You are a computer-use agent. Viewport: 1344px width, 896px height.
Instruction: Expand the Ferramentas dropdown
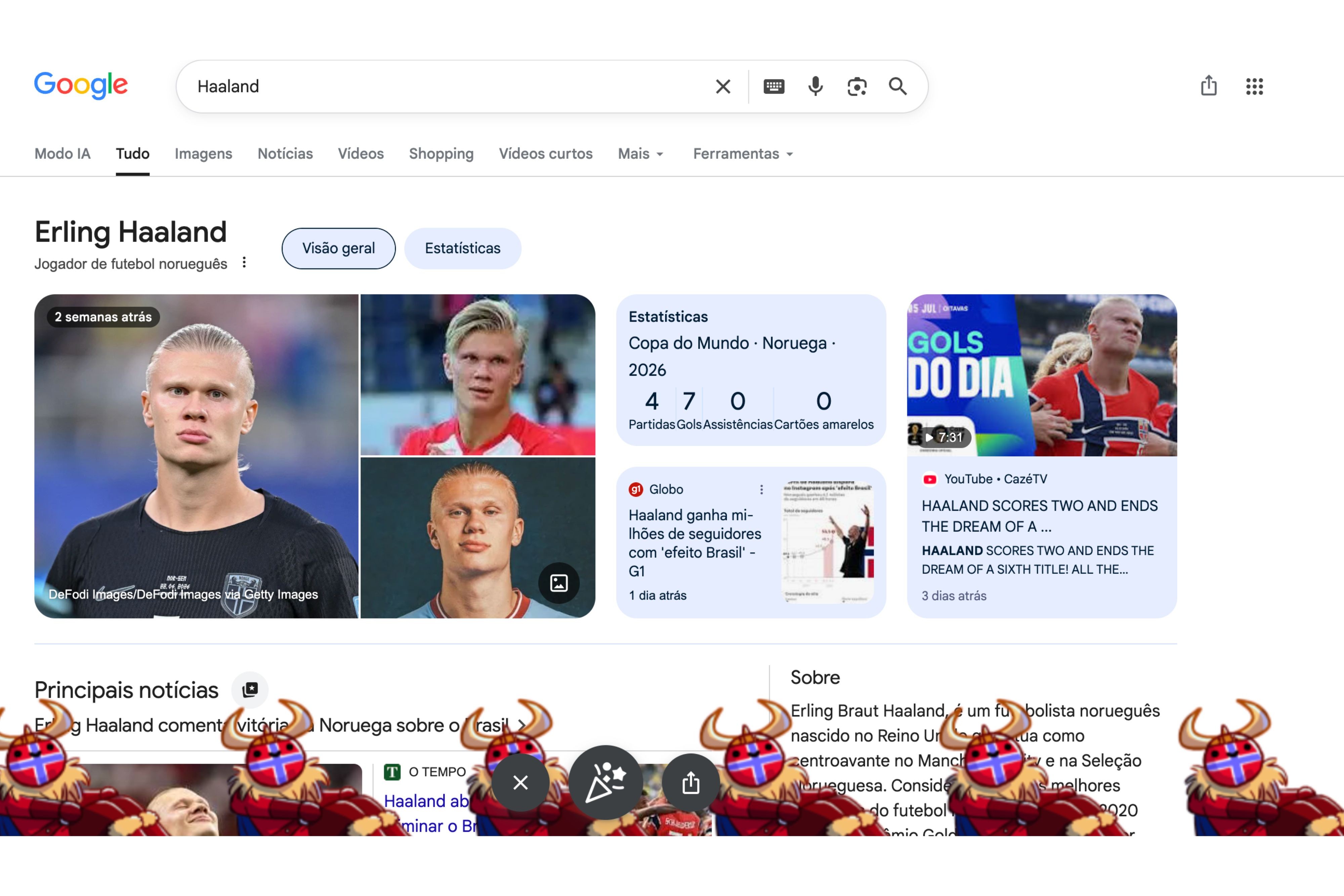(x=743, y=154)
